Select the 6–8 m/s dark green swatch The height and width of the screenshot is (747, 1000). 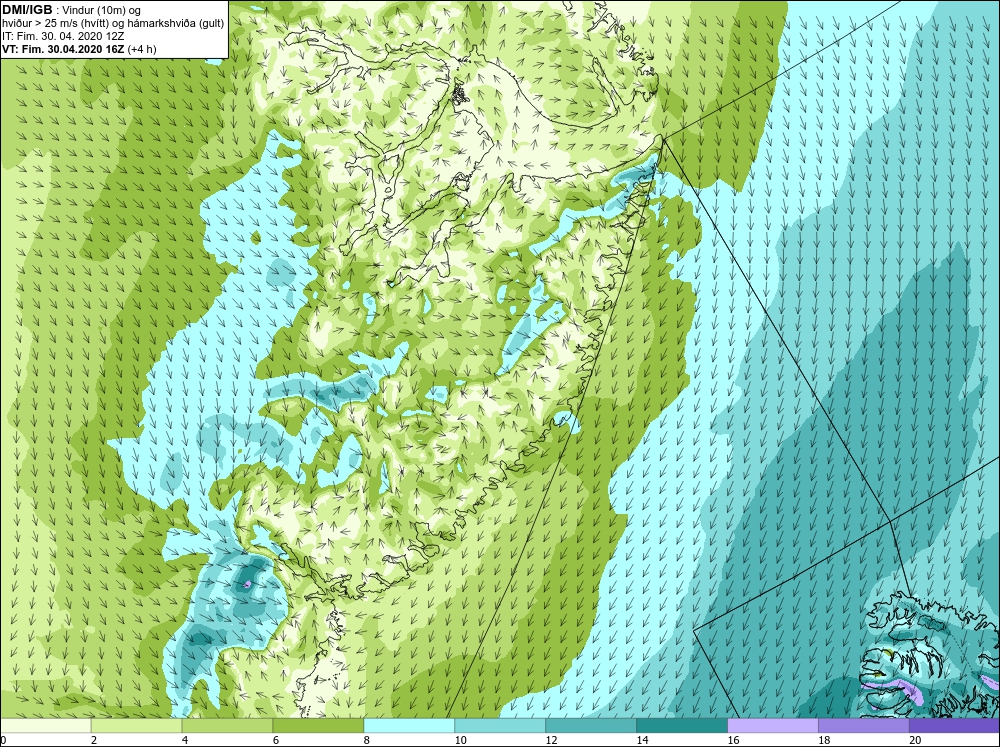[318, 725]
